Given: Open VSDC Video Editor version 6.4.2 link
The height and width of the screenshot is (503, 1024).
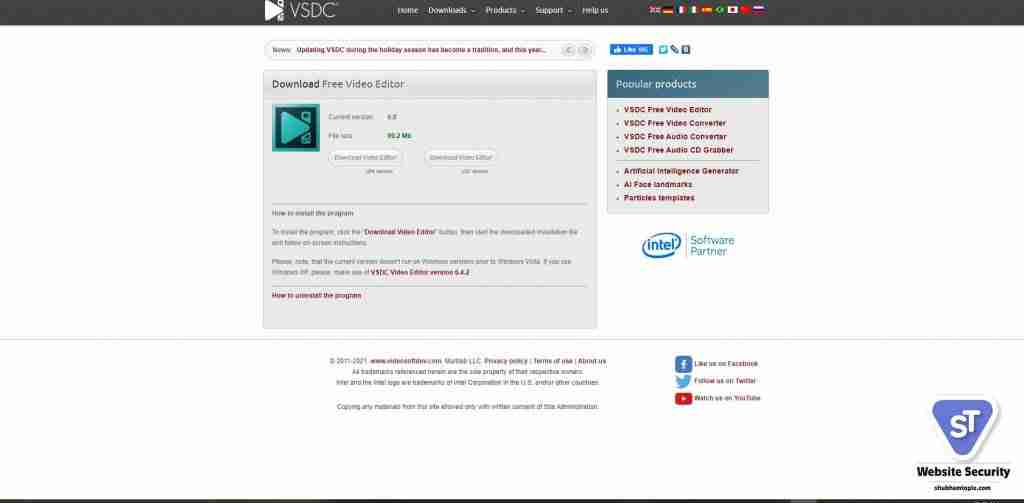Looking at the screenshot, I should [x=420, y=272].
